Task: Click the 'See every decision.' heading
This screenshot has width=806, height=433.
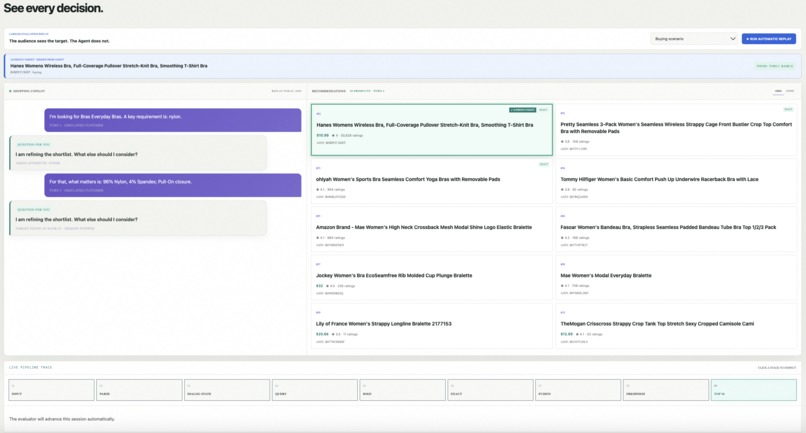Action: 53,8
